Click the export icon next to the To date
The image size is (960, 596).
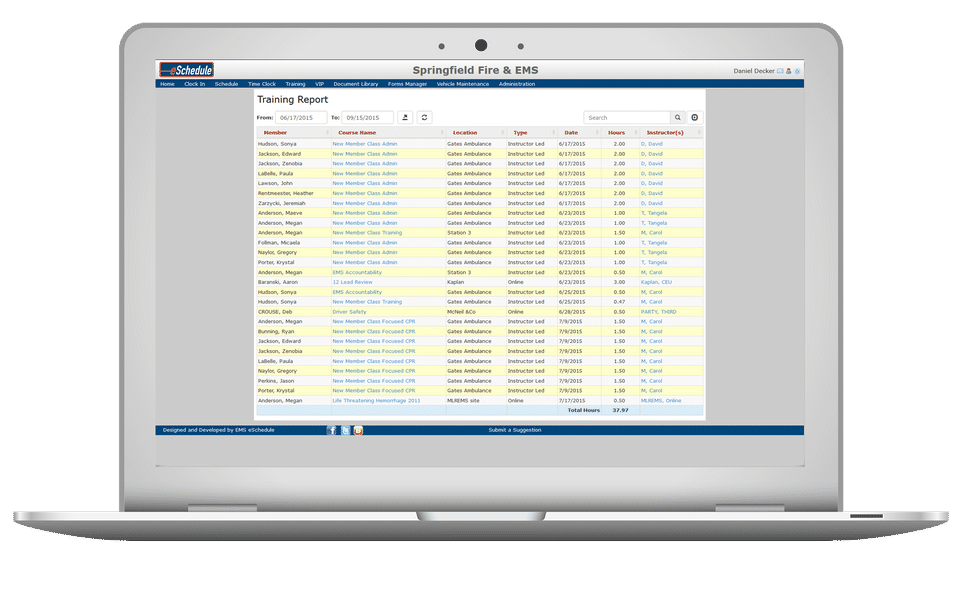pyautogui.click(x=405, y=118)
